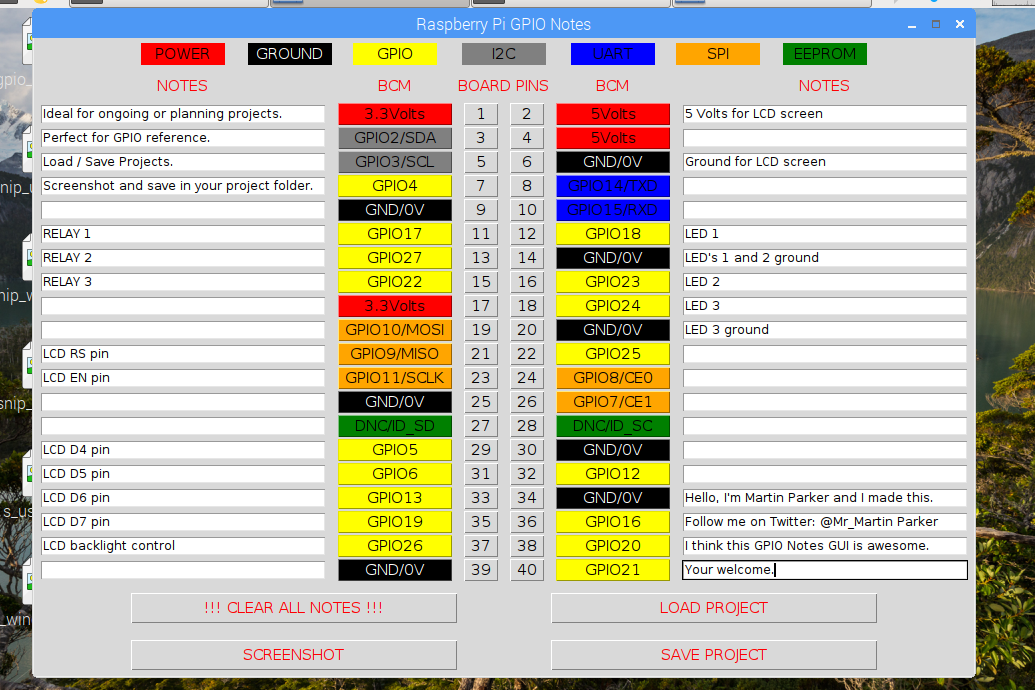Select the GPIO21 pin label

pos(613,570)
